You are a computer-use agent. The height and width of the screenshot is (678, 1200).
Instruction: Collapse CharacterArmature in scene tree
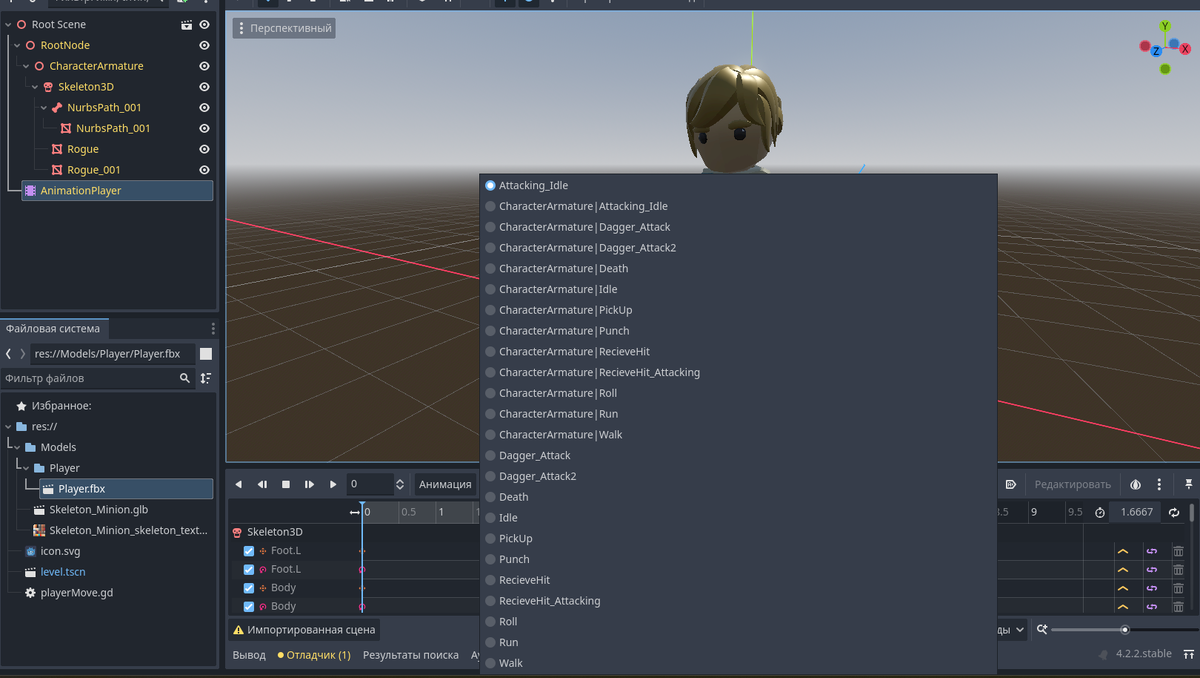point(26,66)
